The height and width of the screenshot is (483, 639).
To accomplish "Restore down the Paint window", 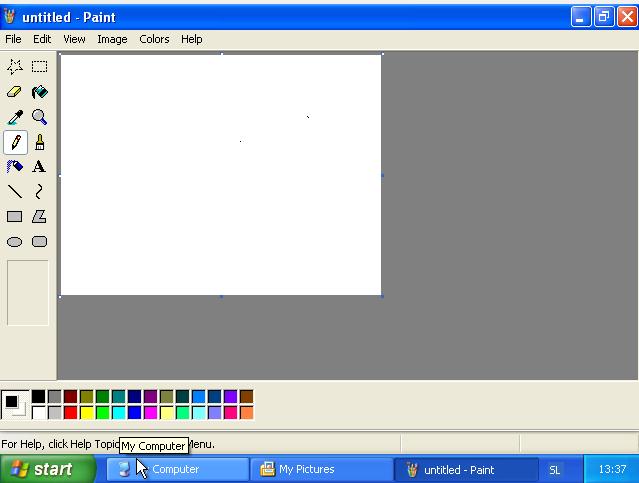I will (604, 17).
